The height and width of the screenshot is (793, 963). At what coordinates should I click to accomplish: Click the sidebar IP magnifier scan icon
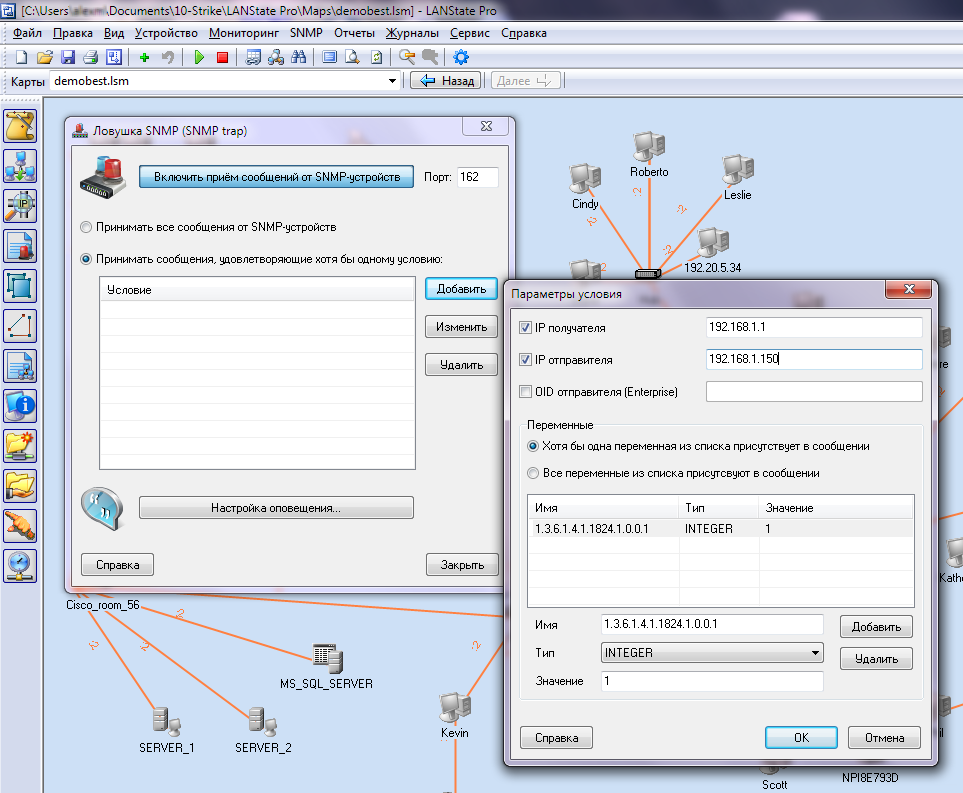pos(20,206)
